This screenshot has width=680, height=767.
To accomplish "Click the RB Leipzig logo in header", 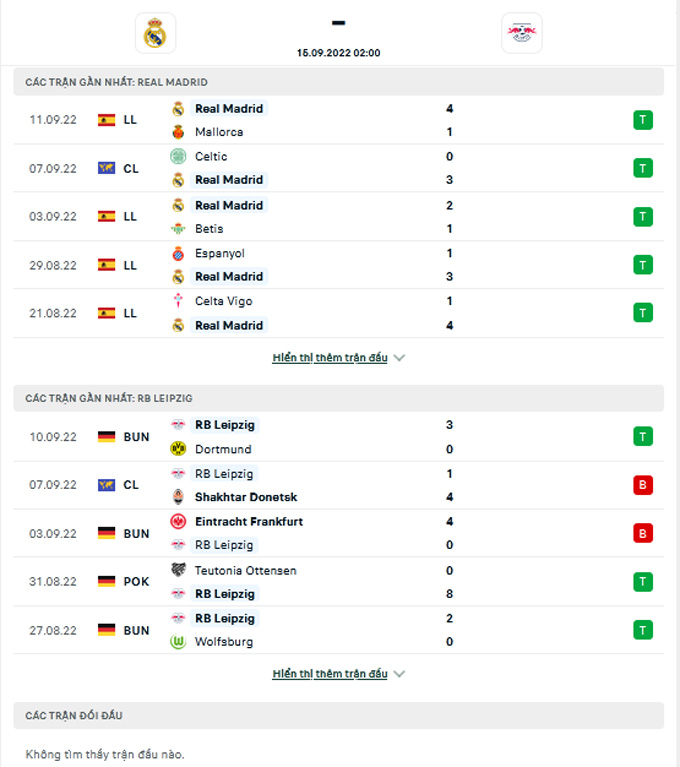I will (x=521, y=34).
